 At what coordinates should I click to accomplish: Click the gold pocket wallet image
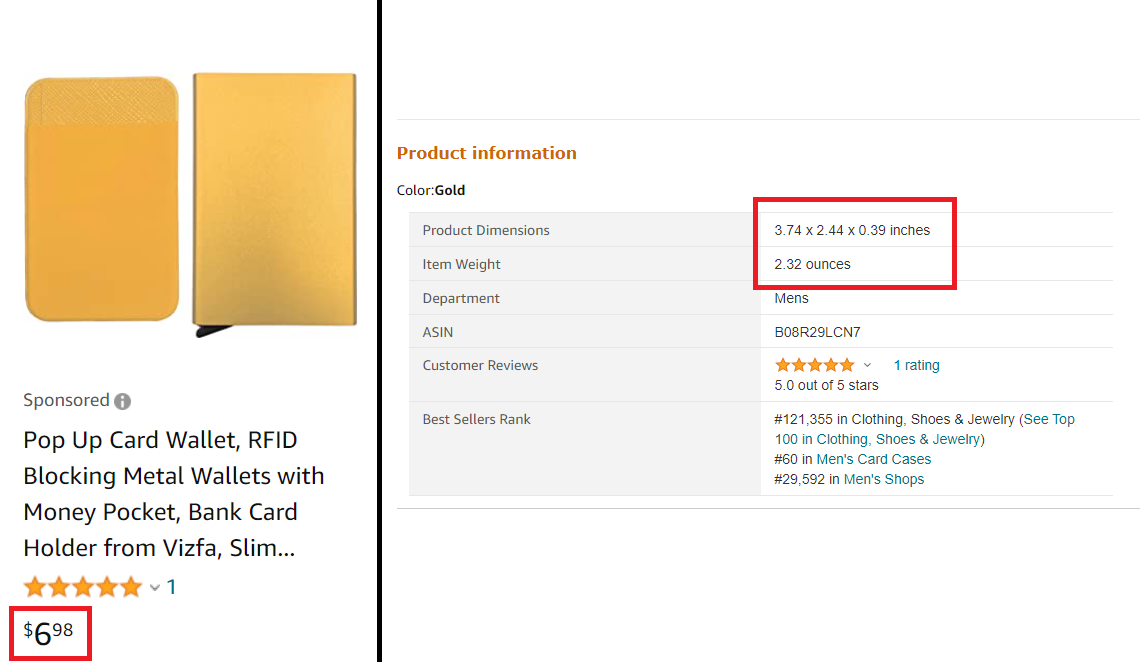click(102, 200)
